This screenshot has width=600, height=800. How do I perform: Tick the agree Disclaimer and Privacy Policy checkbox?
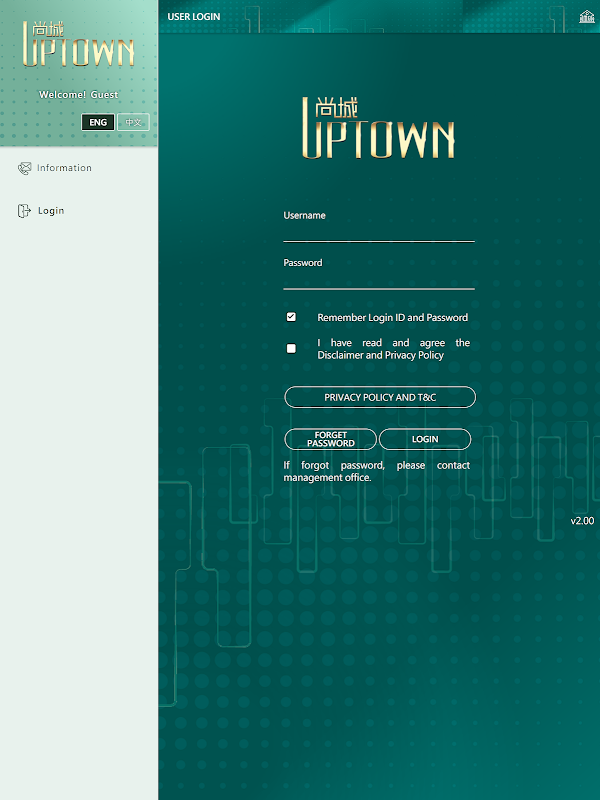[291, 348]
